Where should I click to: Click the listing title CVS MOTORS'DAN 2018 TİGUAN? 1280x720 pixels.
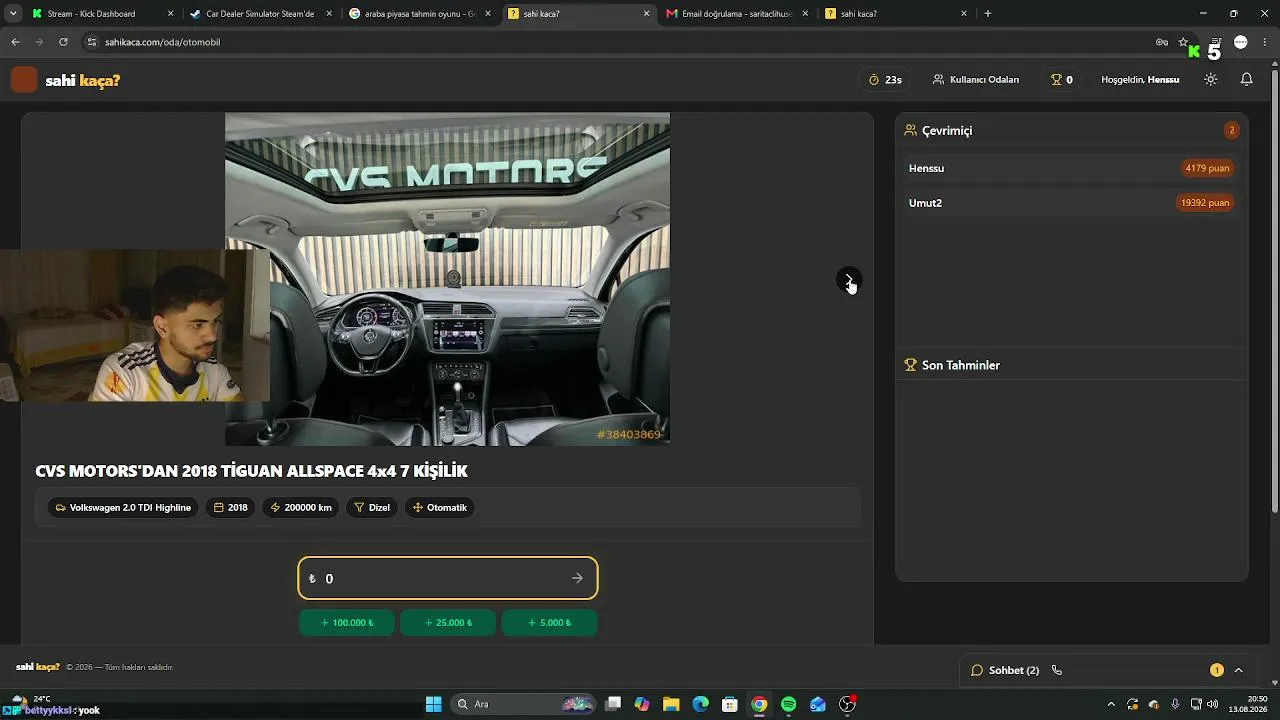(251, 471)
